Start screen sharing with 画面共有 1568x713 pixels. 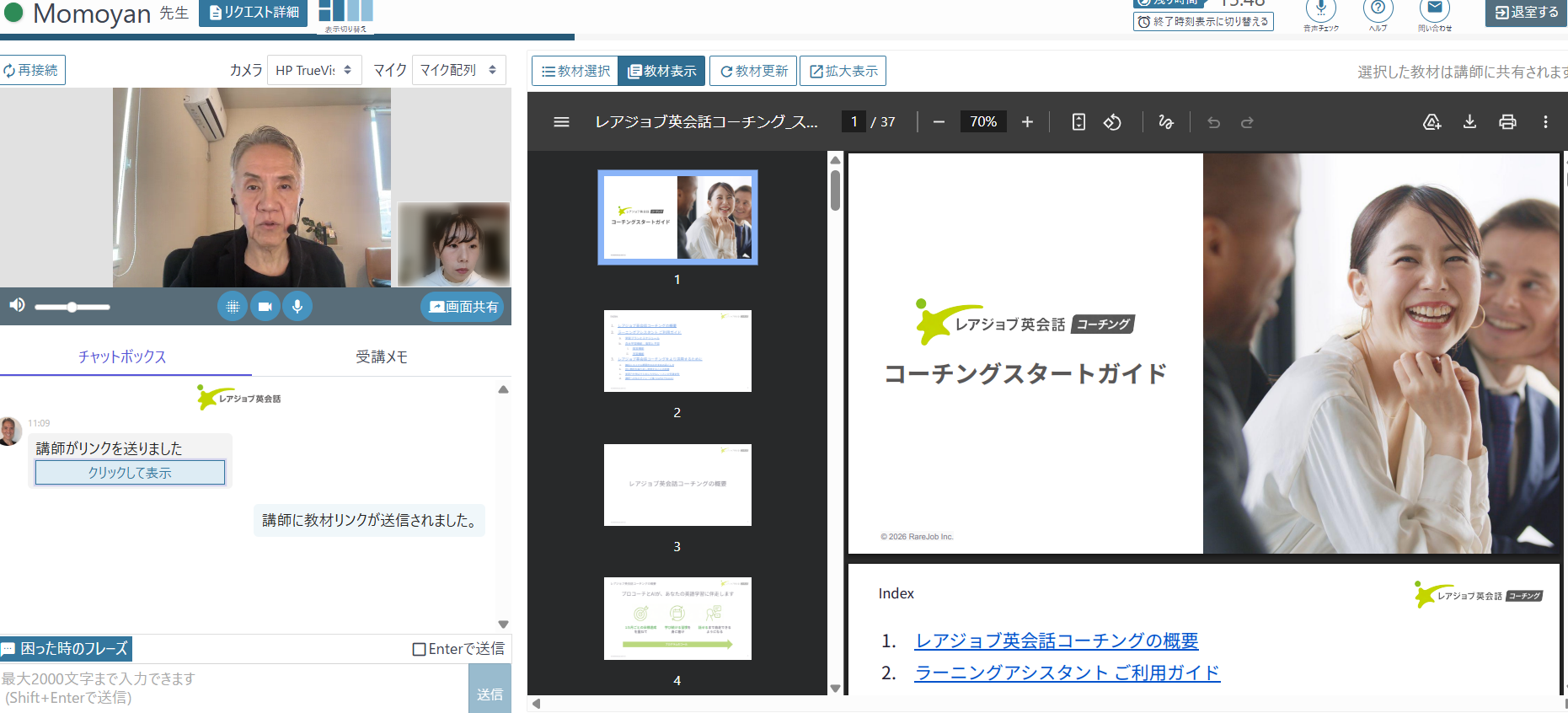[x=463, y=307]
